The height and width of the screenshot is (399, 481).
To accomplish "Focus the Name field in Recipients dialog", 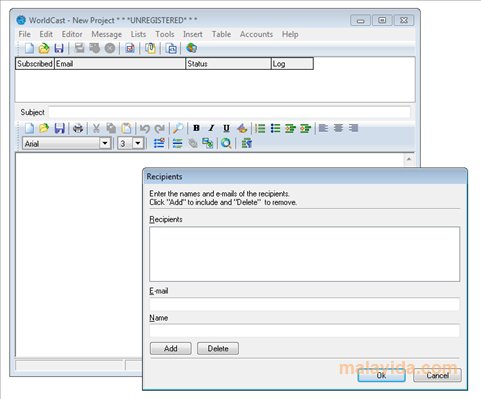I will click(x=305, y=330).
